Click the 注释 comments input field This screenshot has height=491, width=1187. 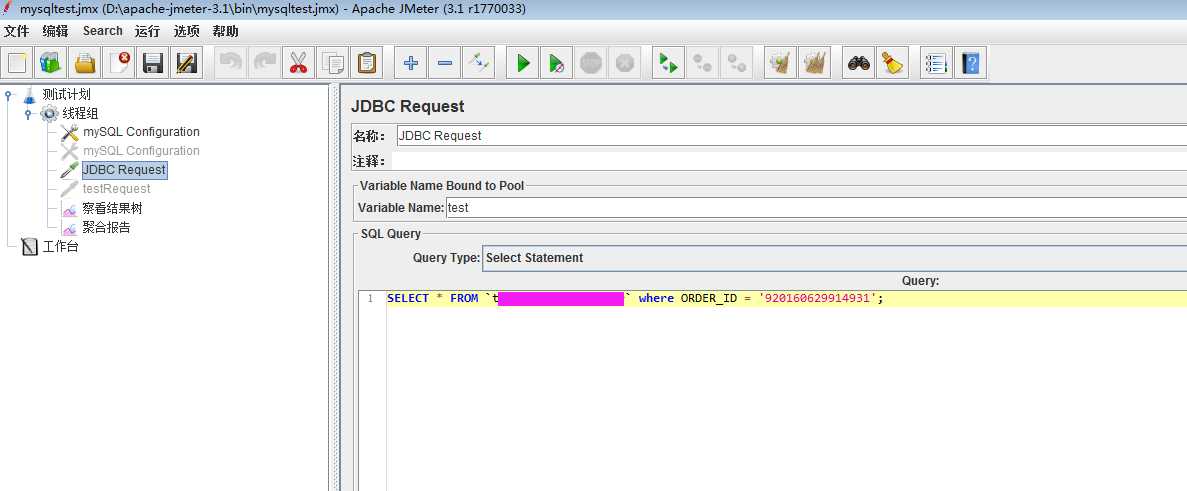tap(790, 161)
